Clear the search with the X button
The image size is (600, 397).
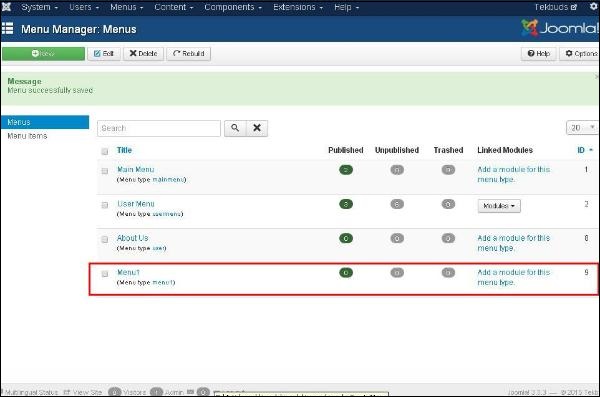tap(257, 128)
